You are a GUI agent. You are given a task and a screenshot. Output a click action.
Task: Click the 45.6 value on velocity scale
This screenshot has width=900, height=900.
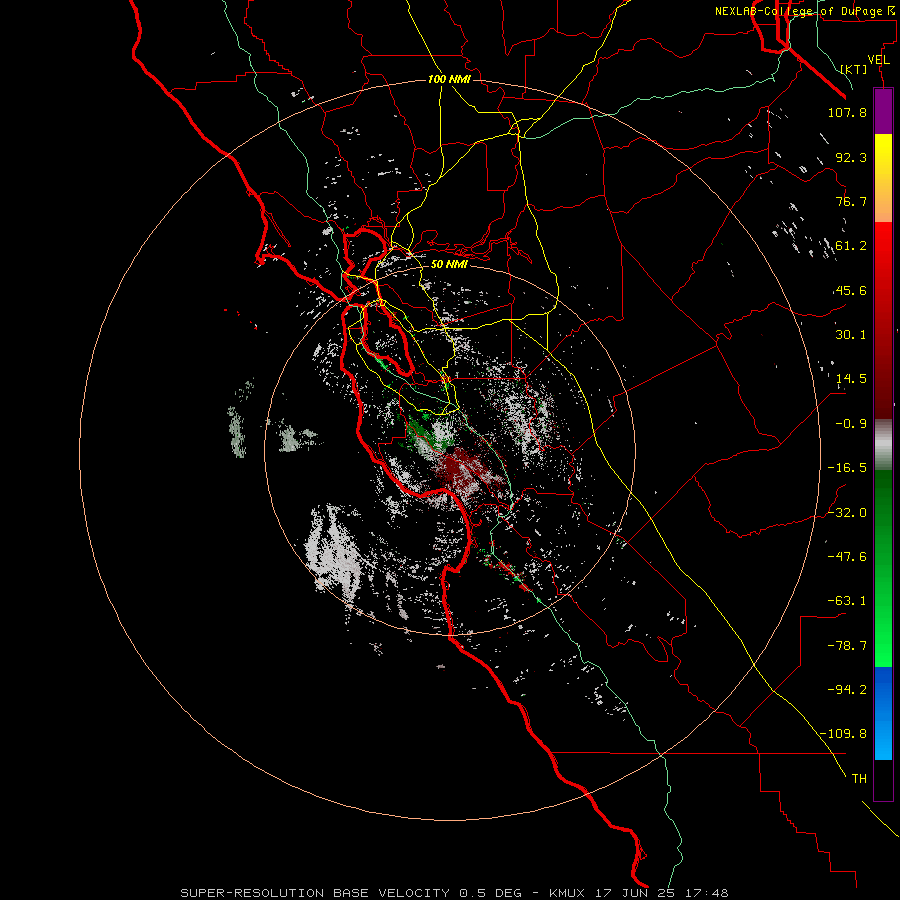click(851, 290)
